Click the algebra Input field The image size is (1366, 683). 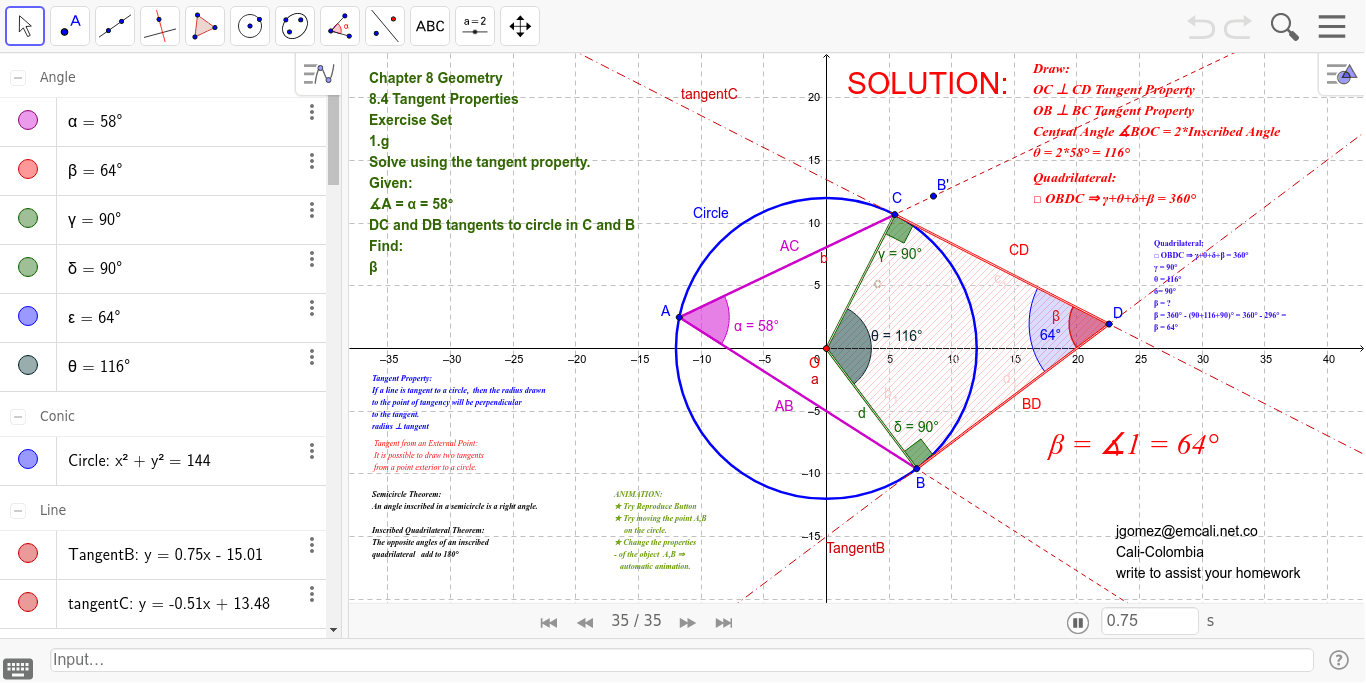[681, 660]
